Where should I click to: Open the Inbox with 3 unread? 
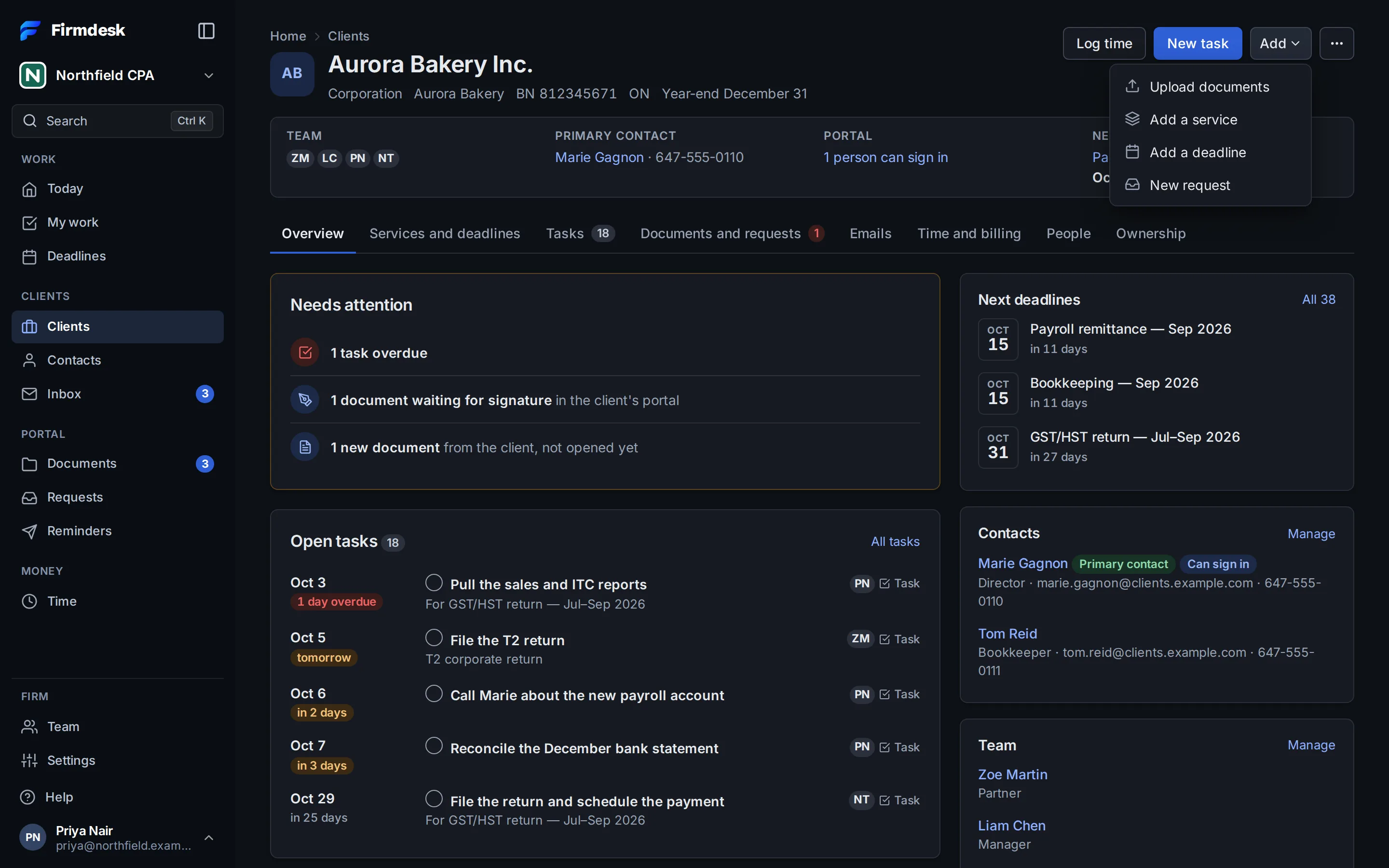pyautogui.click(x=117, y=394)
